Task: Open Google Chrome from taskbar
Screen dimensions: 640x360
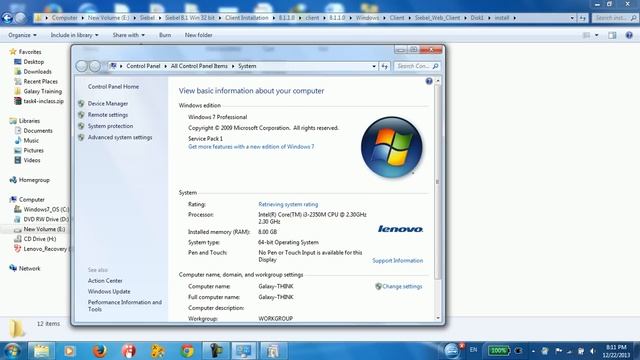Action: 187,351
